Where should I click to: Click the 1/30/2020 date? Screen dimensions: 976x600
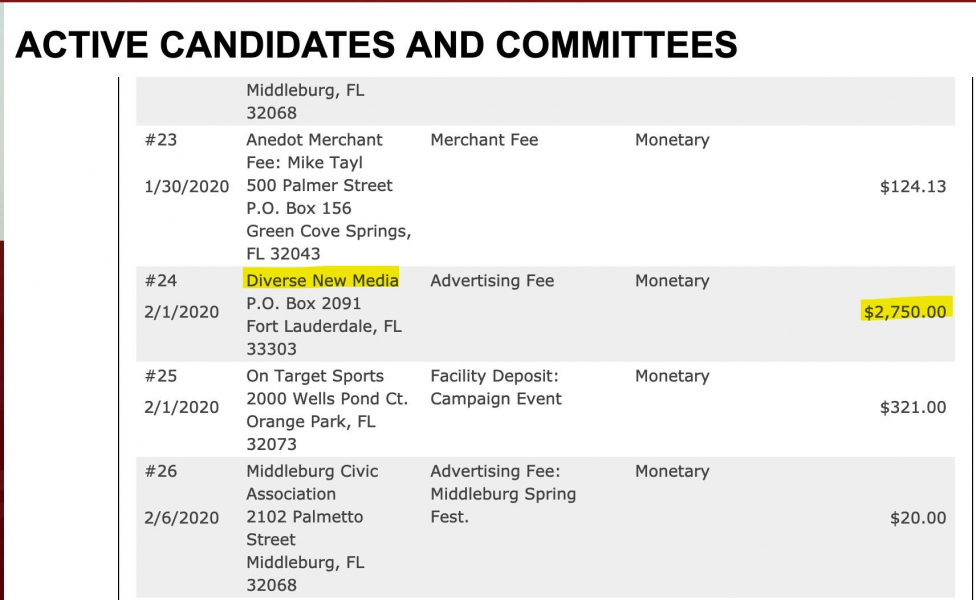pyautogui.click(x=187, y=186)
